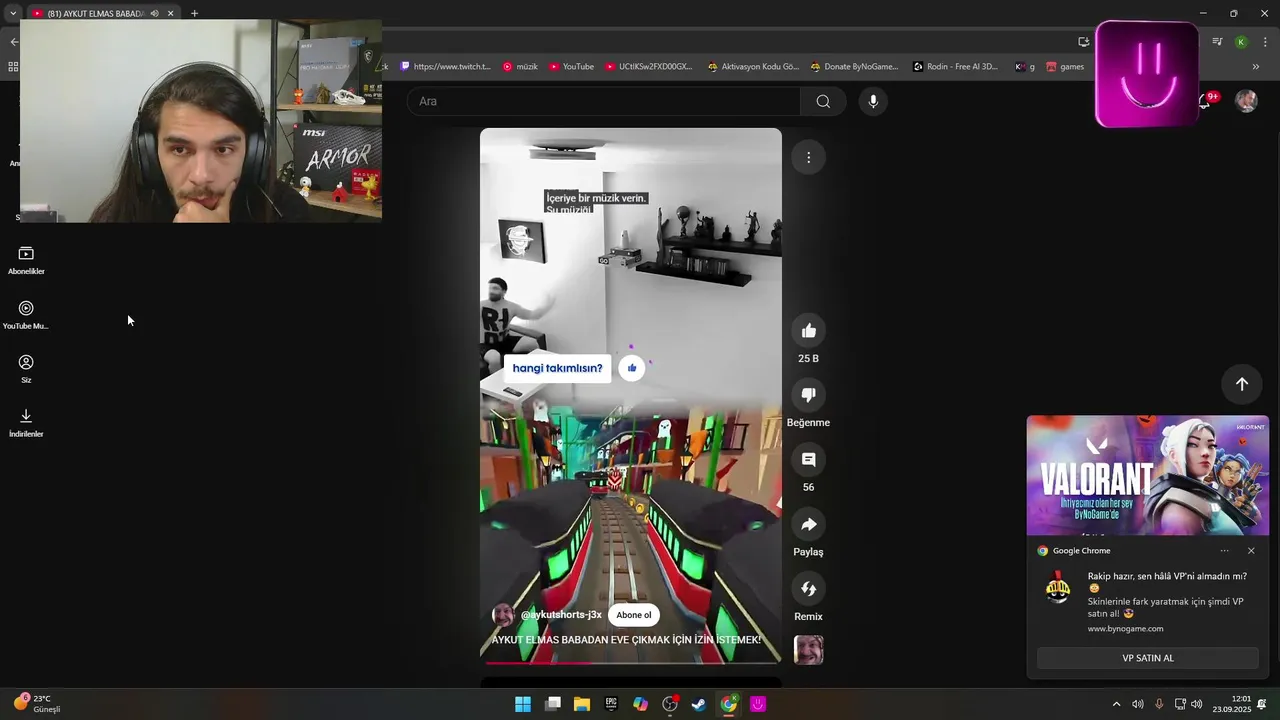Click the Ara search input field
Screen dimensions: 1280x720
click(x=604, y=101)
